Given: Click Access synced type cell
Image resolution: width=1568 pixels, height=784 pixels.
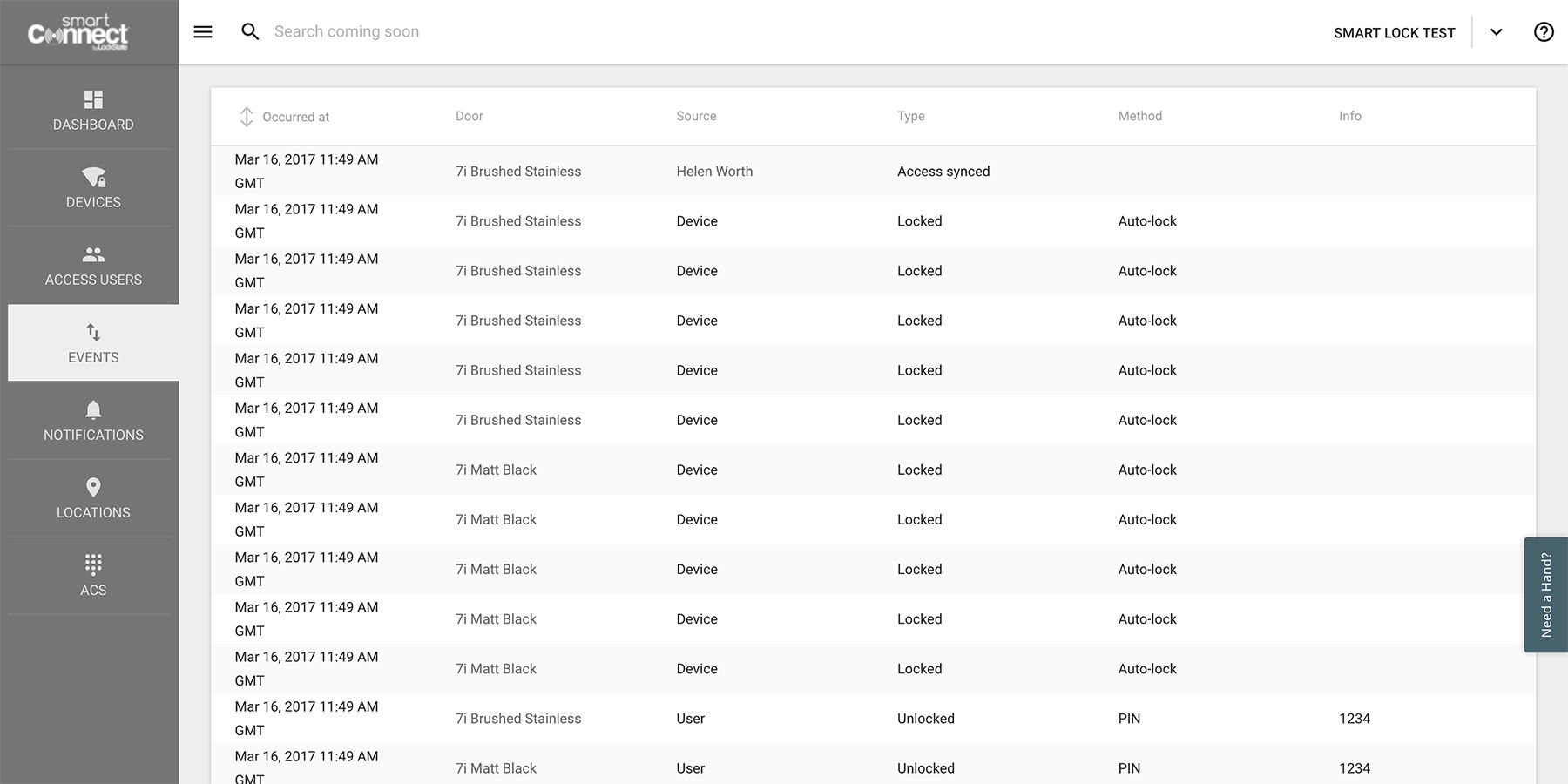Looking at the screenshot, I should pos(943,172).
